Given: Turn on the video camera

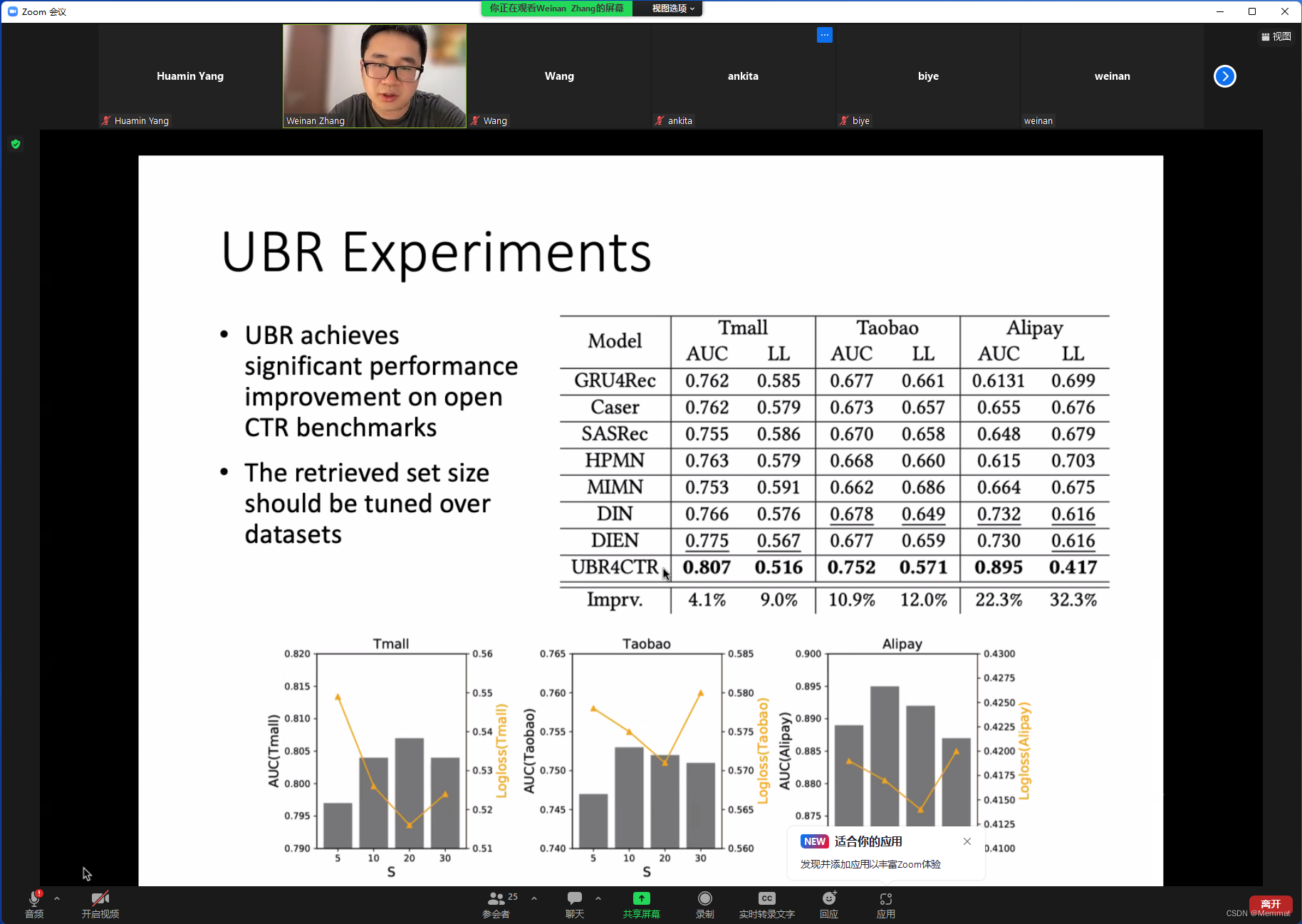Looking at the screenshot, I should 100,903.
